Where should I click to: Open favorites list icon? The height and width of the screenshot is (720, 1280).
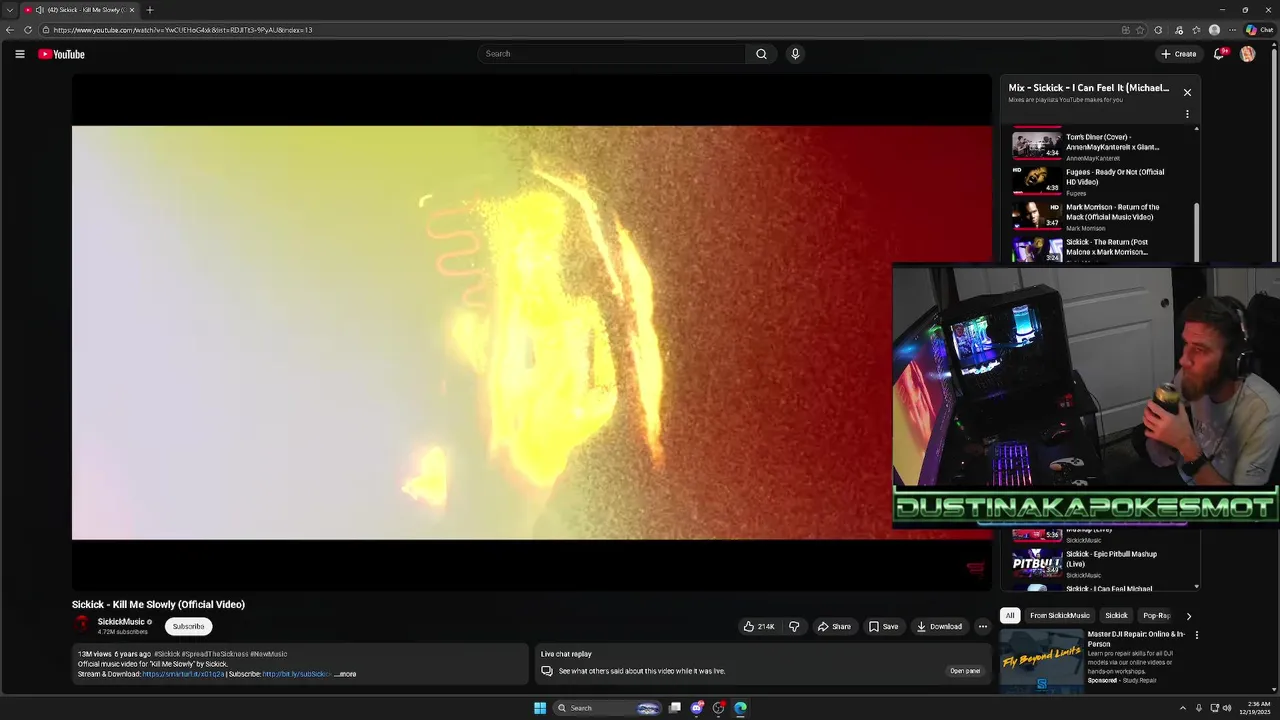tap(1196, 30)
